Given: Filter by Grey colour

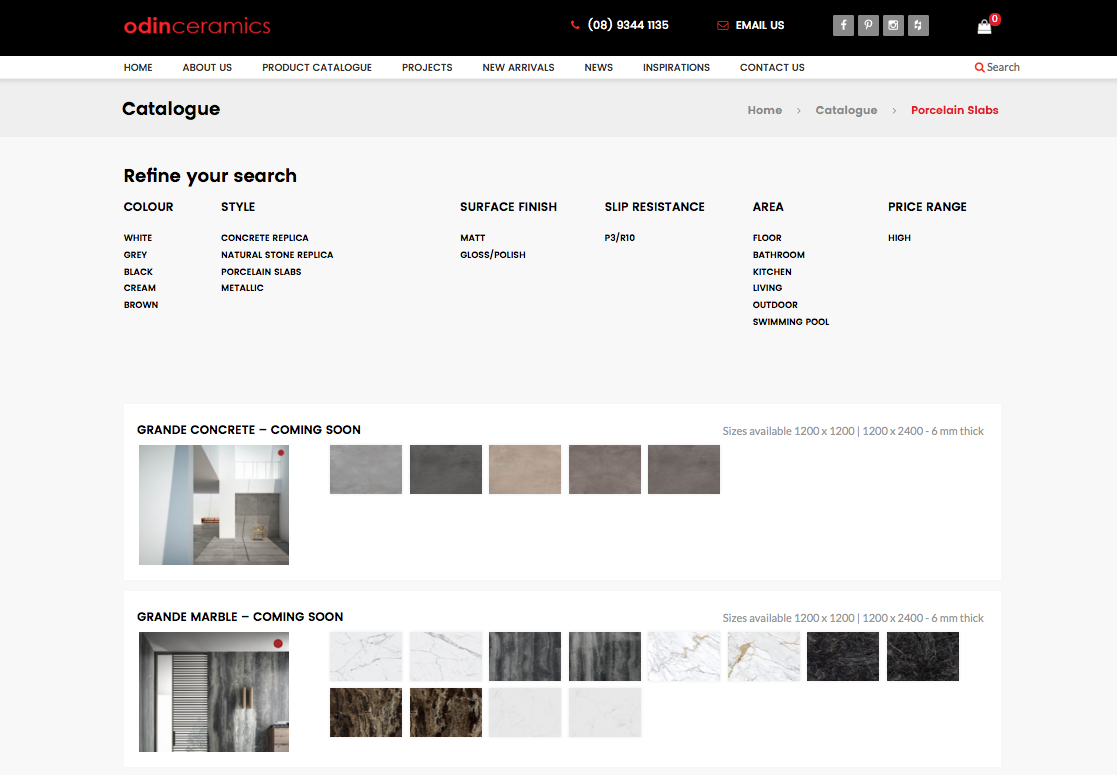Looking at the screenshot, I should [x=135, y=255].
